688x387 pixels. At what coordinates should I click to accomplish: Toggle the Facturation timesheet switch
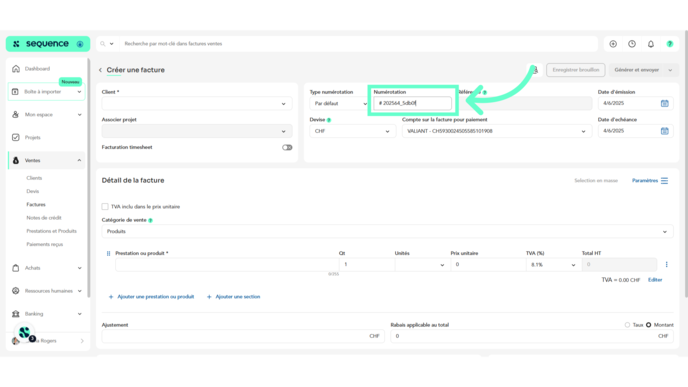point(287,147)
